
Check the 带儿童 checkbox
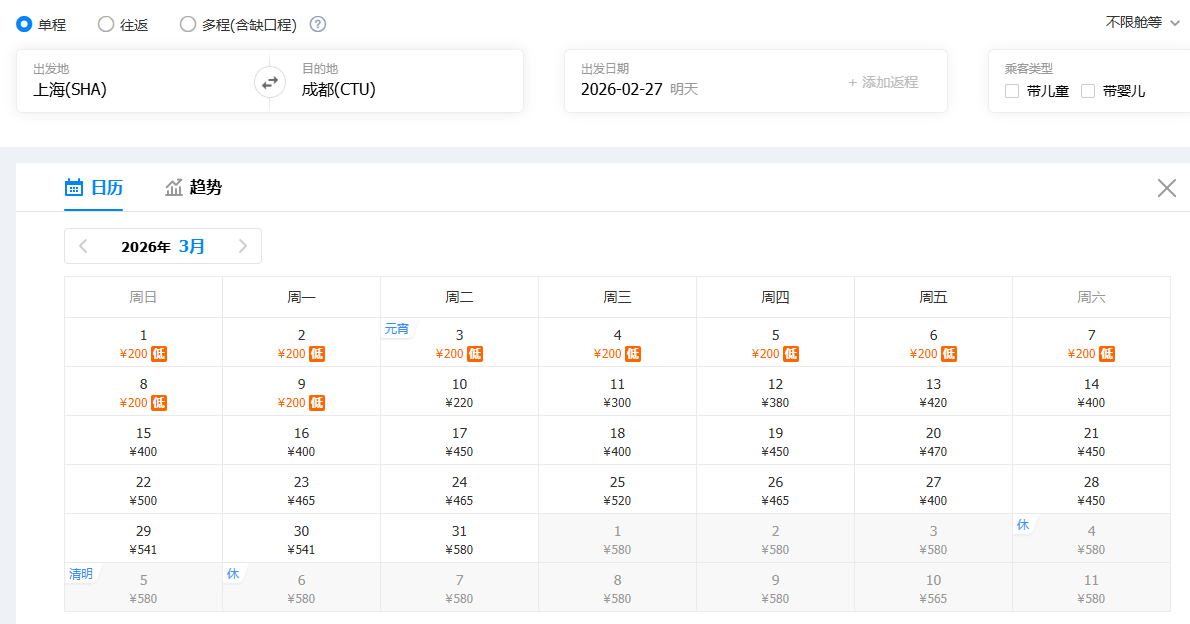point(1012,91)
